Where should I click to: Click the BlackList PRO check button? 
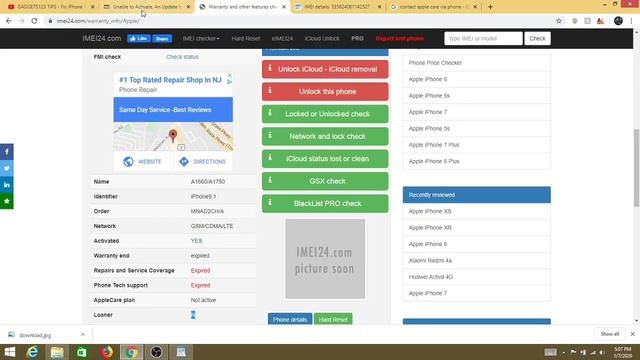[325, 204]
